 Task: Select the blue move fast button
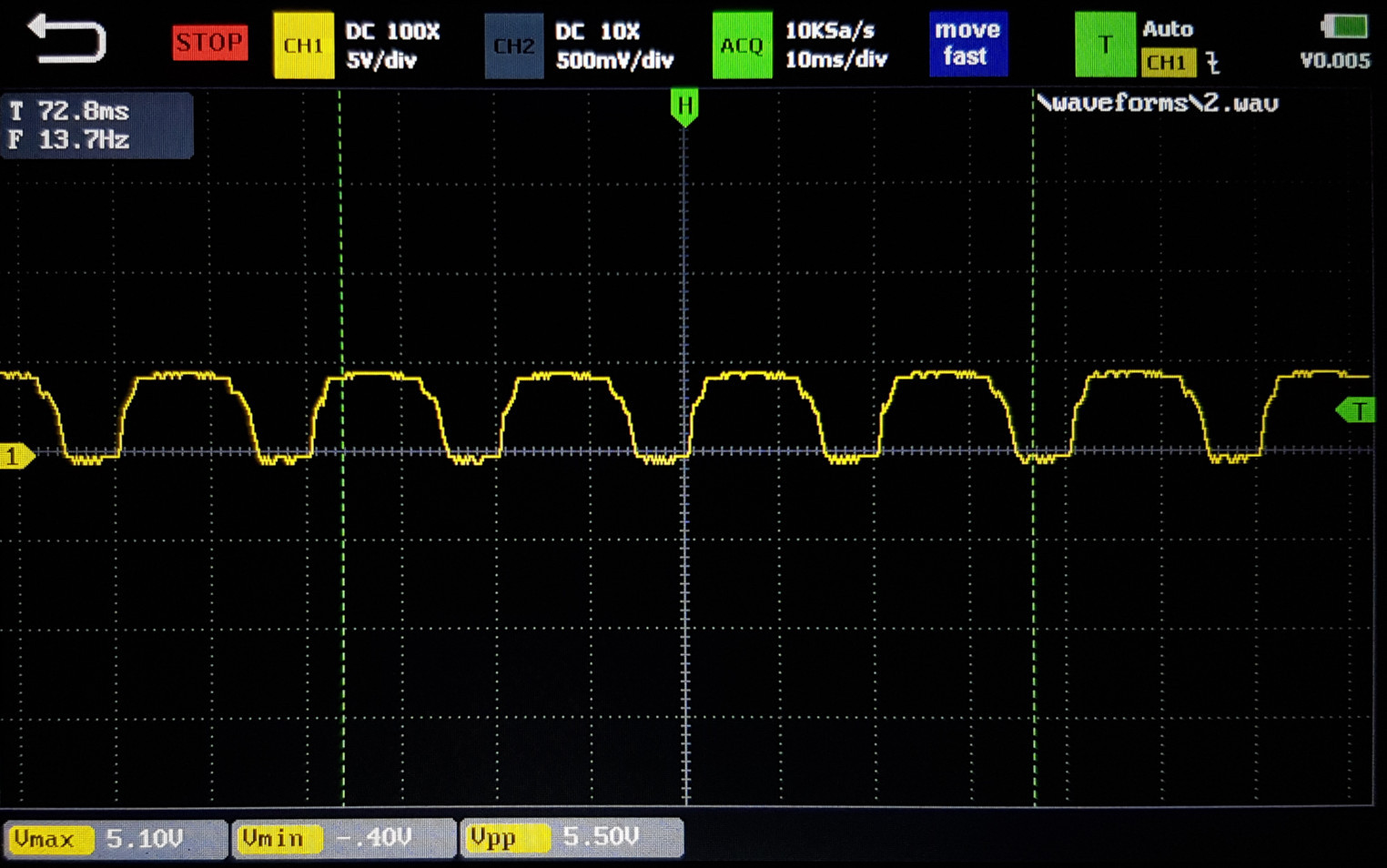967,44
